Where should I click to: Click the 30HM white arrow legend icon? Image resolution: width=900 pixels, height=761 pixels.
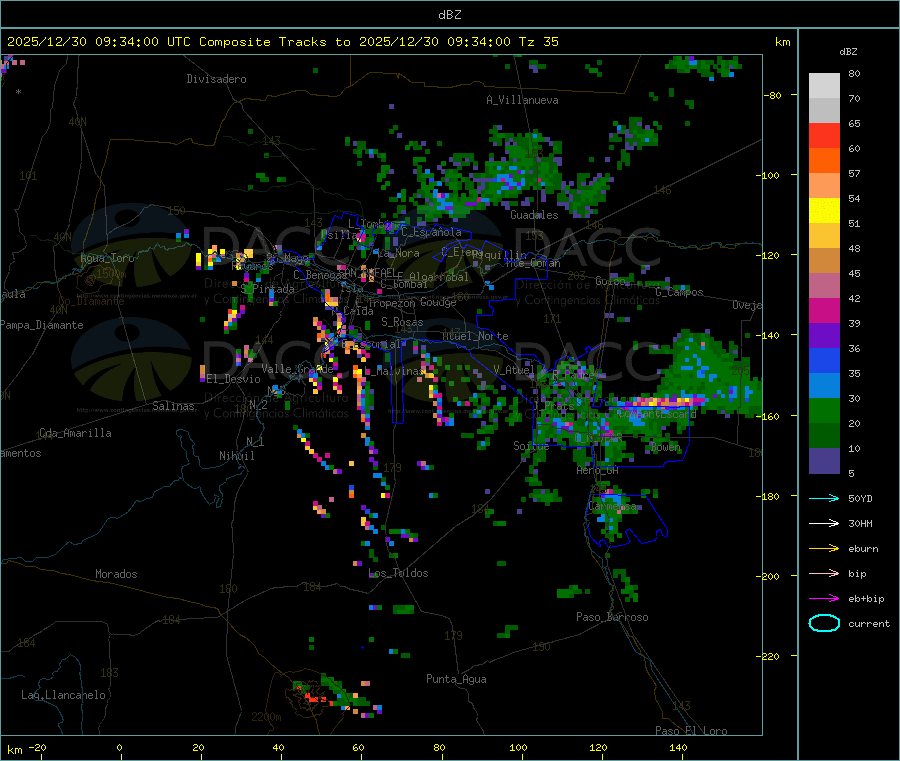(824, 523)
